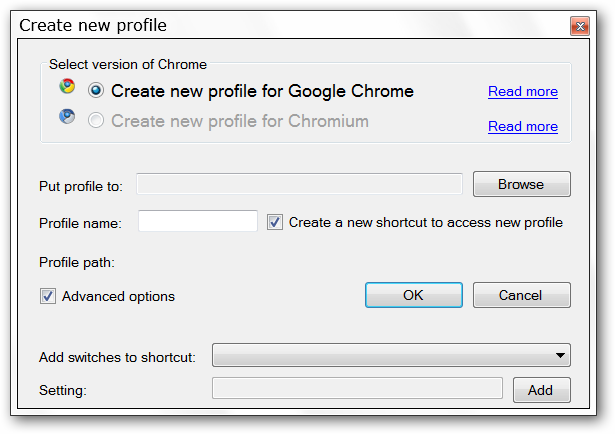
Task: Expand Add switches to shortcut dropdown
Action: click(x=391, y=356)
